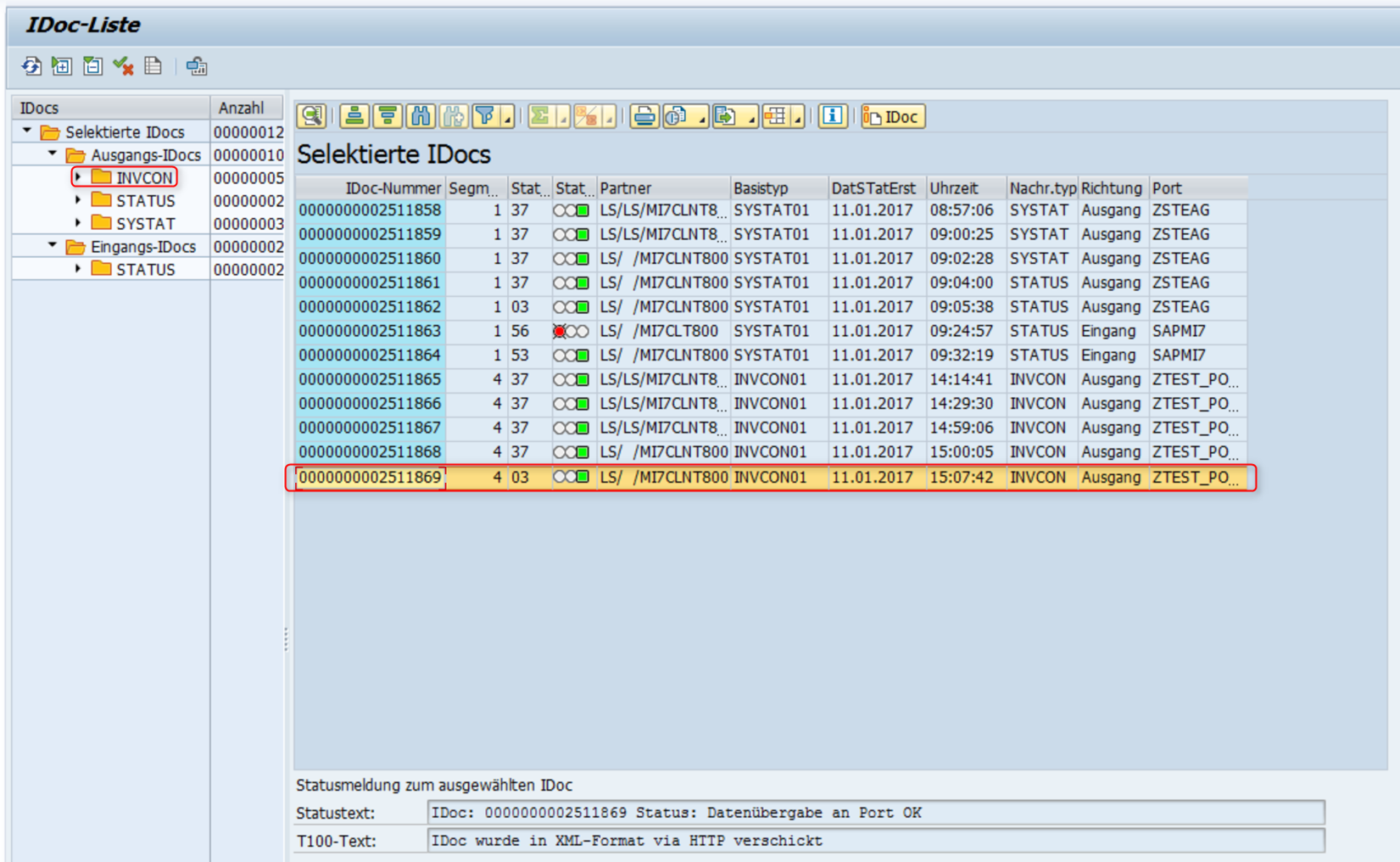Click the Basistyp column header

(x=779, y=188)
